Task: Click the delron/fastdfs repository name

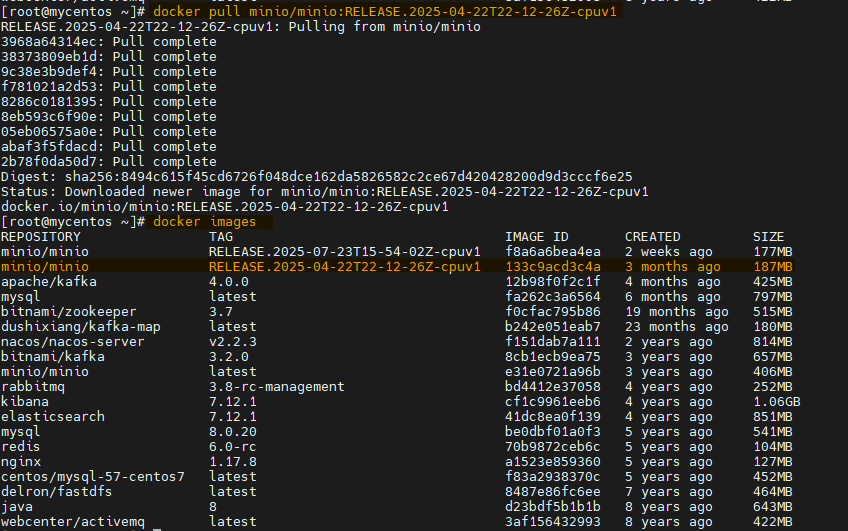Action: [56, 492]
